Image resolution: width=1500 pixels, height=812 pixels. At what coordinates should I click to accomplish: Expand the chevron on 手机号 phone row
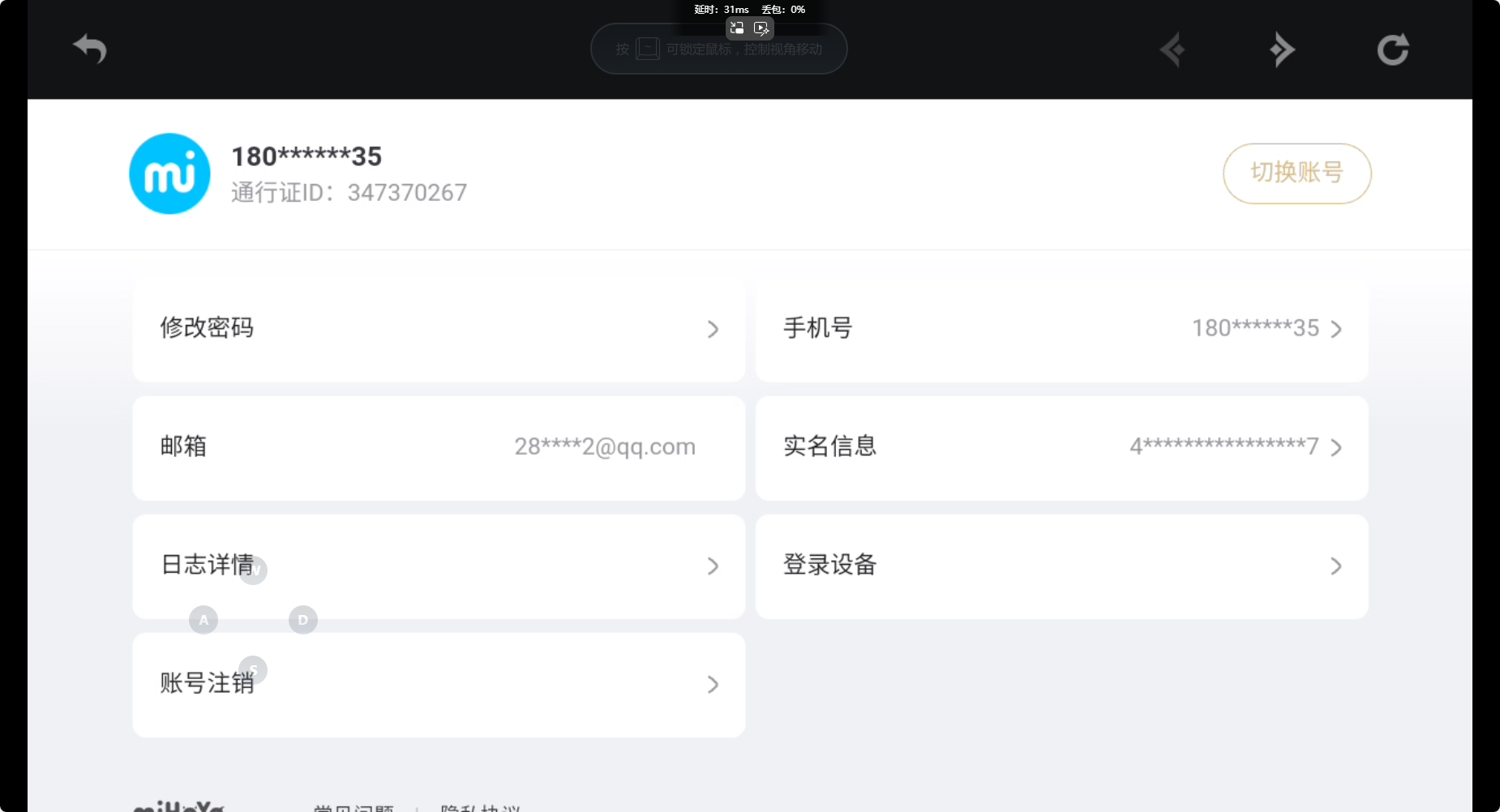pyautogui.click(x=1336, y=329)
